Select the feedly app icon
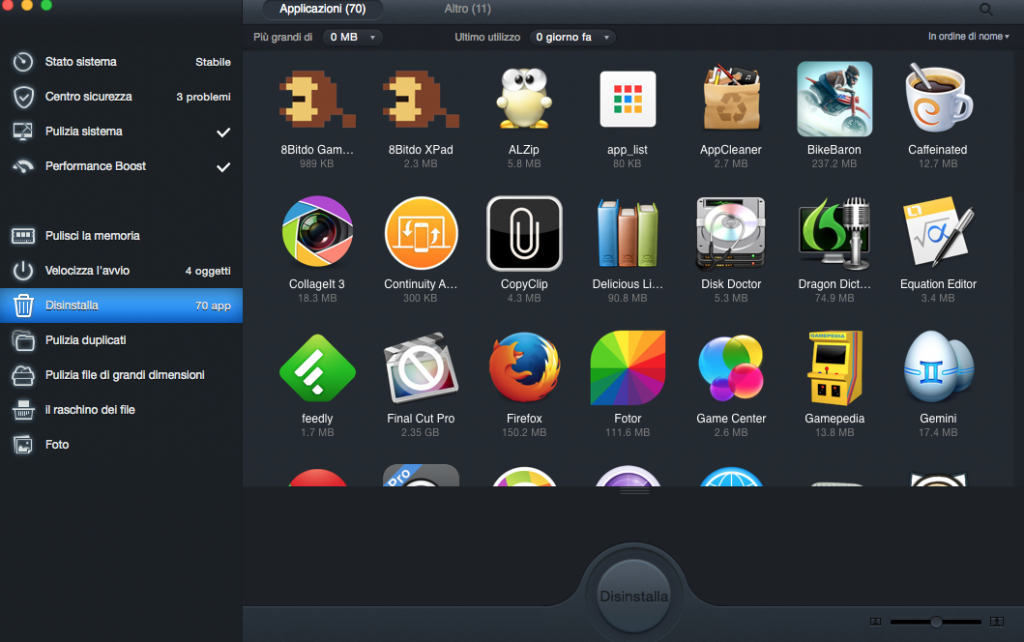Viewport: 1024px width, 642px height. pyautogui.click(x=317, y=368)
